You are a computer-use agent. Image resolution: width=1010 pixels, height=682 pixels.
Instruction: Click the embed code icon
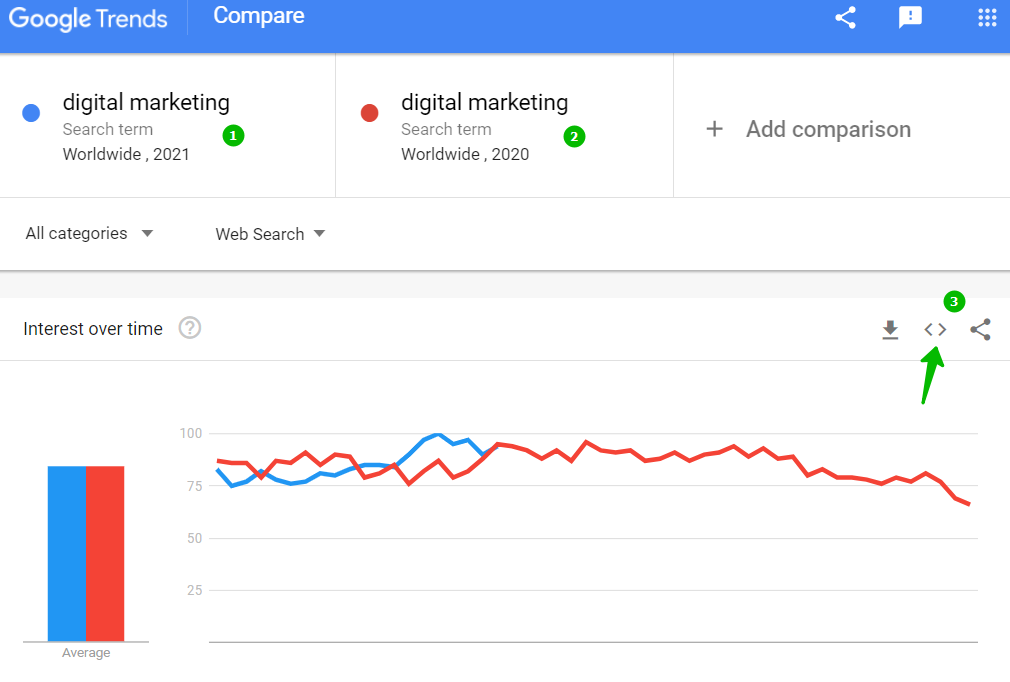(x=935, y=330)
